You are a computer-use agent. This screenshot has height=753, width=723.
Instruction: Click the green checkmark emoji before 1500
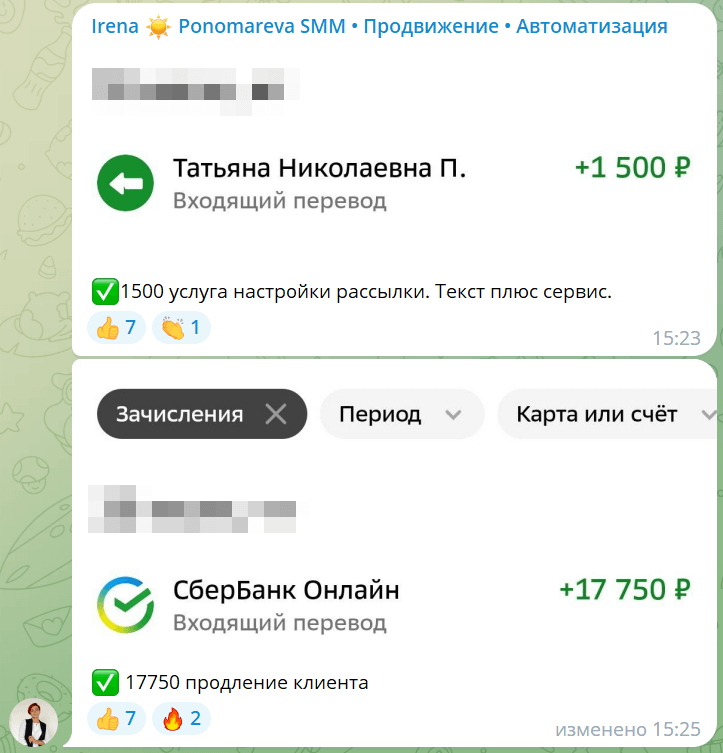pyautogui.click(x=105, y=291)
